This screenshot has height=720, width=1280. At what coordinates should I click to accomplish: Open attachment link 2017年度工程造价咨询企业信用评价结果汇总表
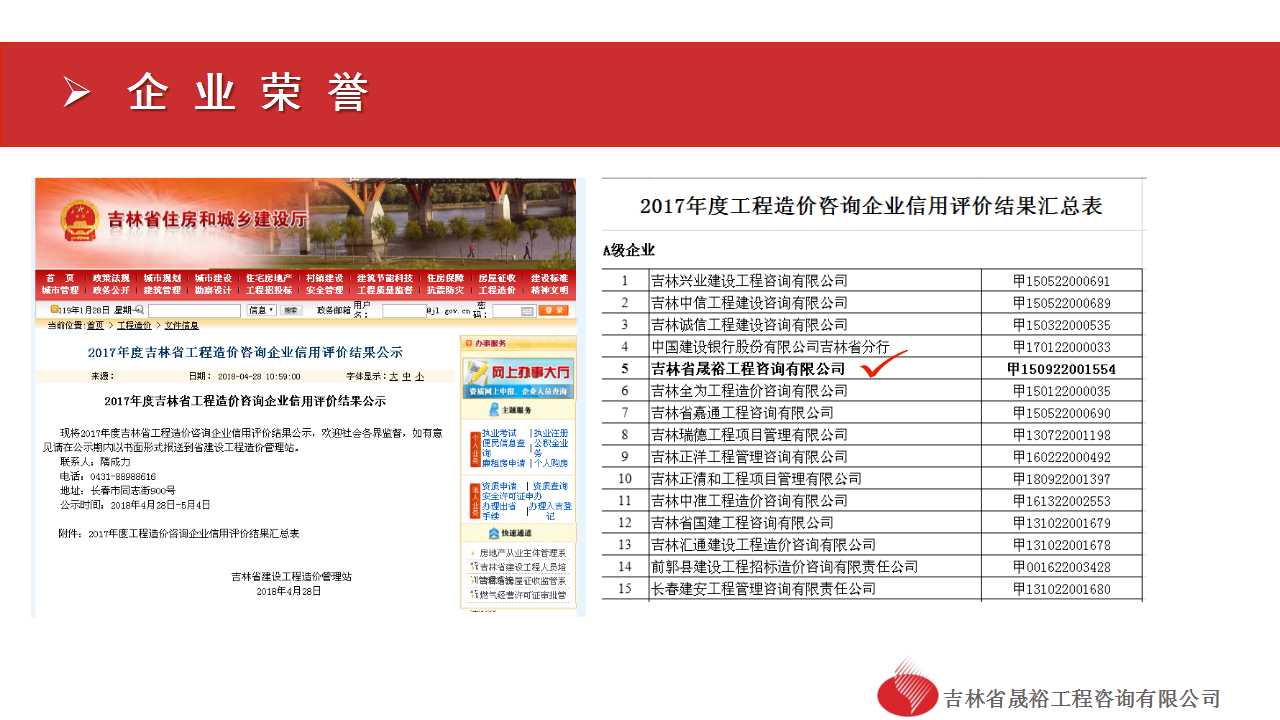(192, 534)
